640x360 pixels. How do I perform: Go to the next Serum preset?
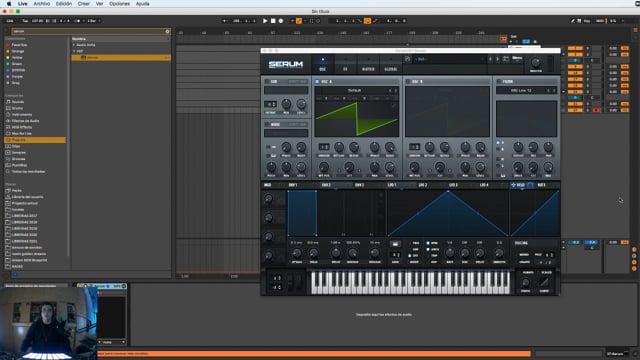(x=497, y=59)
